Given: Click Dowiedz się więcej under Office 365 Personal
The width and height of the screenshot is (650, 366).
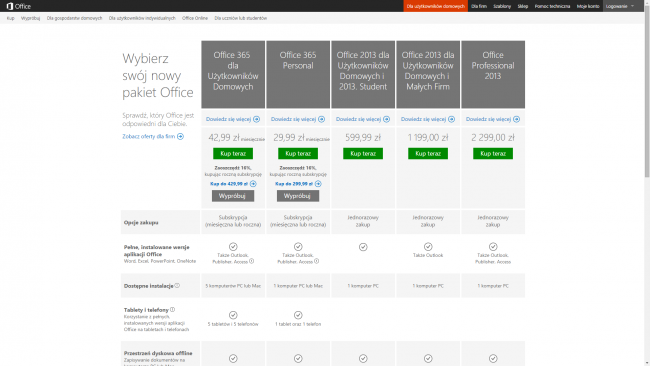Looking at the screenshot, I should [293, 119].
